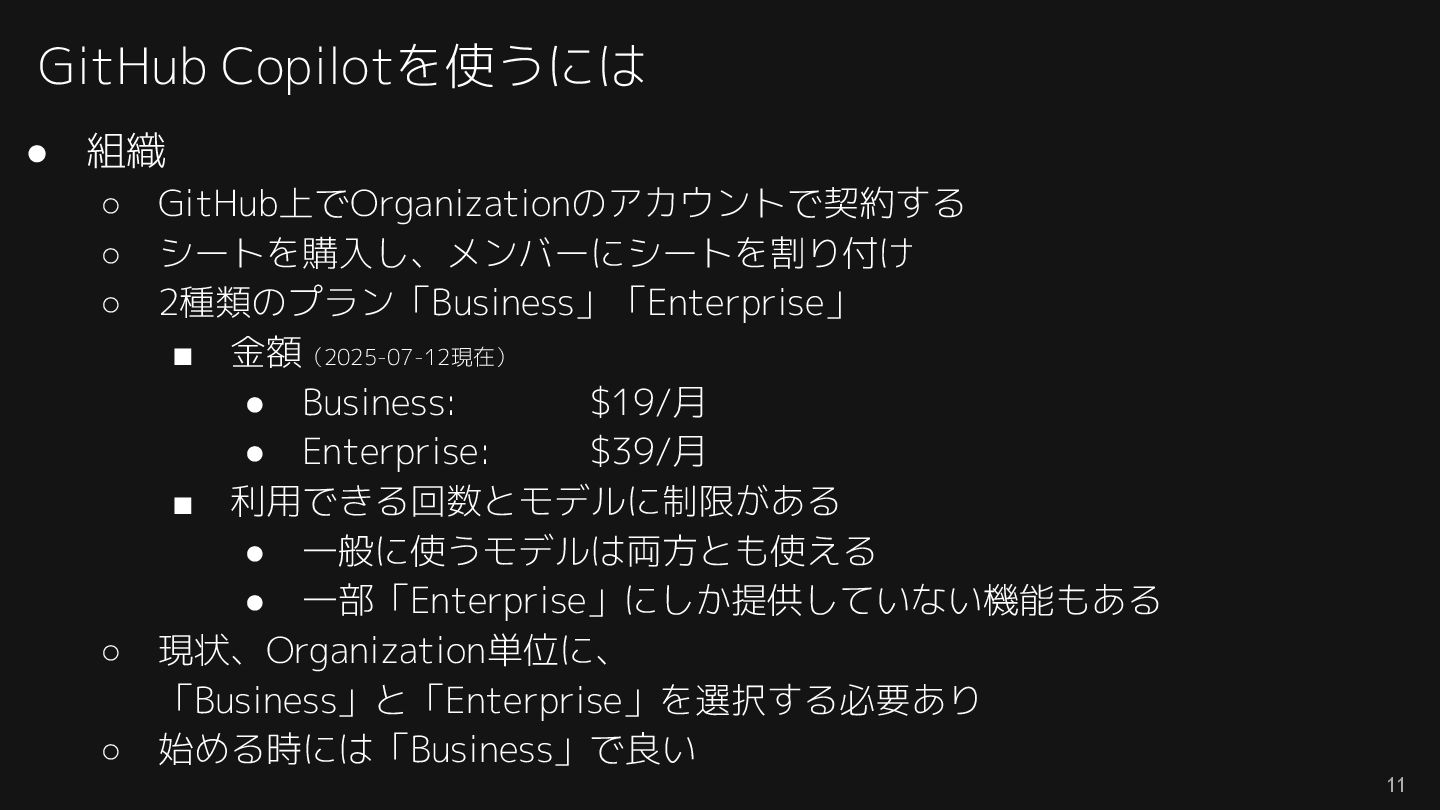
Task: Click the Enterprise: label in price list
Action: click(x=395, y=452)
